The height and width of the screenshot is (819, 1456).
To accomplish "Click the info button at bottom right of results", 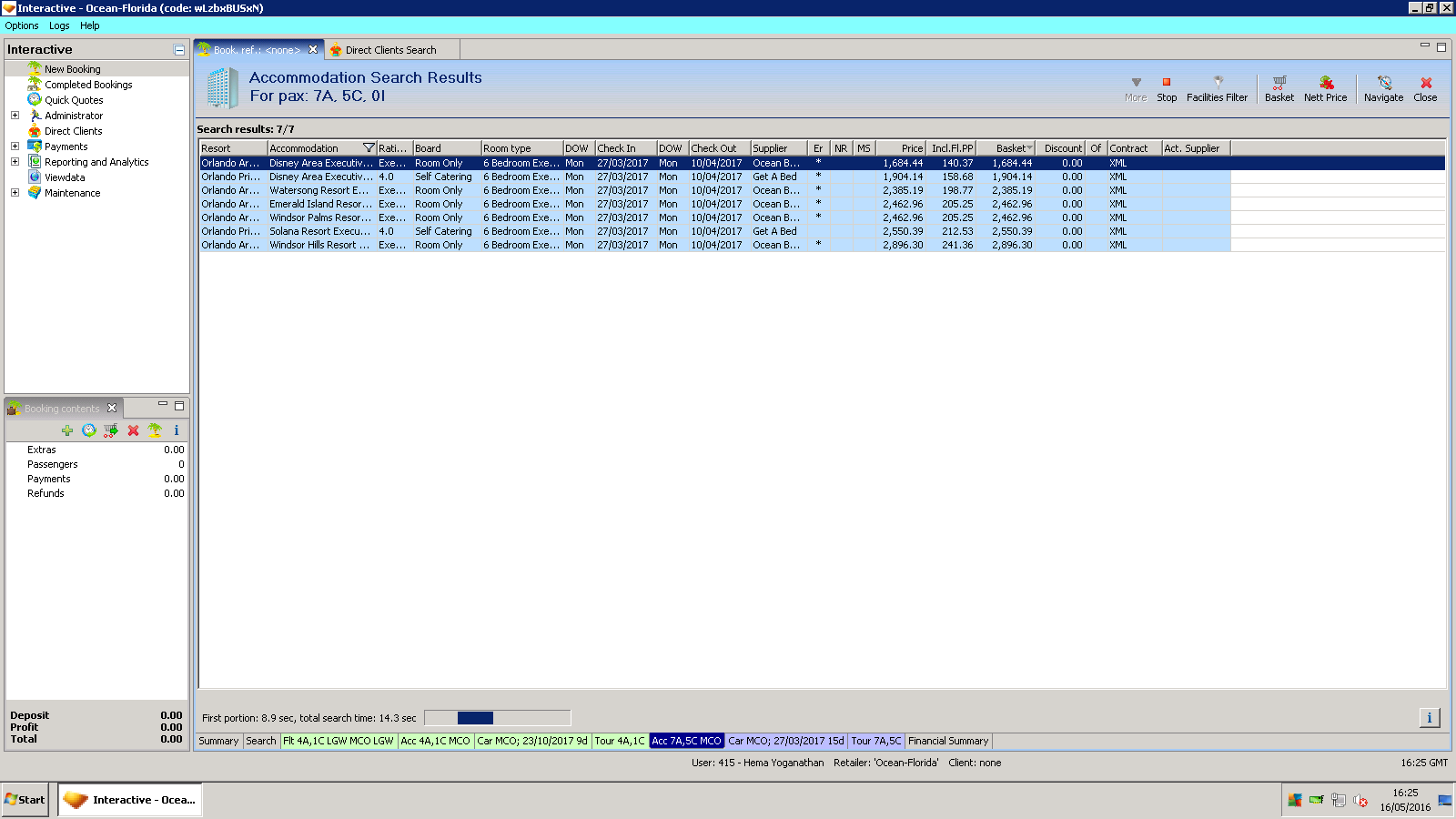I will [x=1429, y=718].
